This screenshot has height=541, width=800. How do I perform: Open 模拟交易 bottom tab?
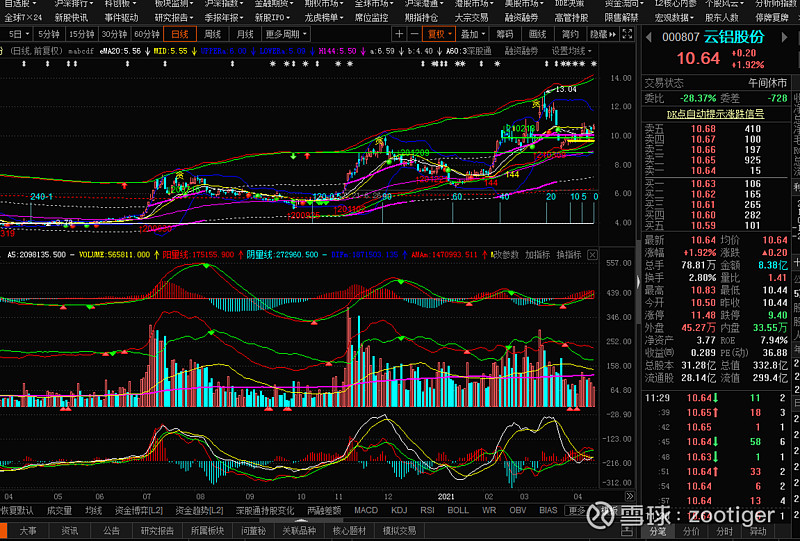[399, 531]
